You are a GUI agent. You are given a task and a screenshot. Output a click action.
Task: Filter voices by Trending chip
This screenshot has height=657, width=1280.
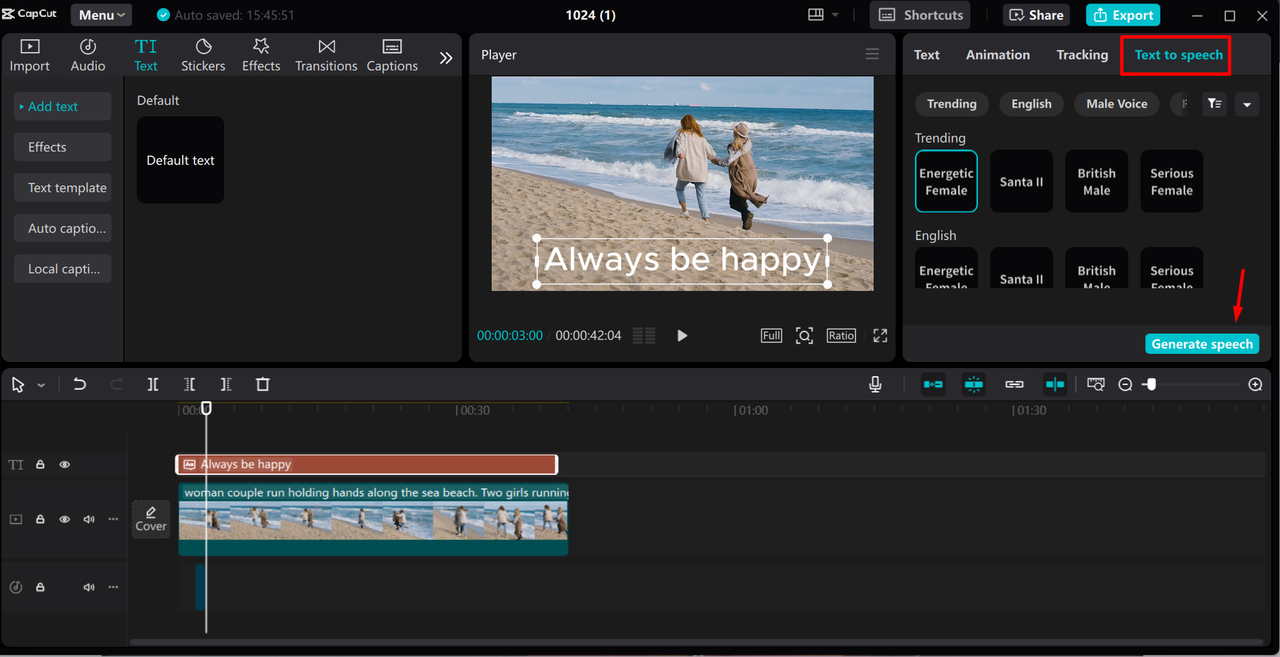952,104
